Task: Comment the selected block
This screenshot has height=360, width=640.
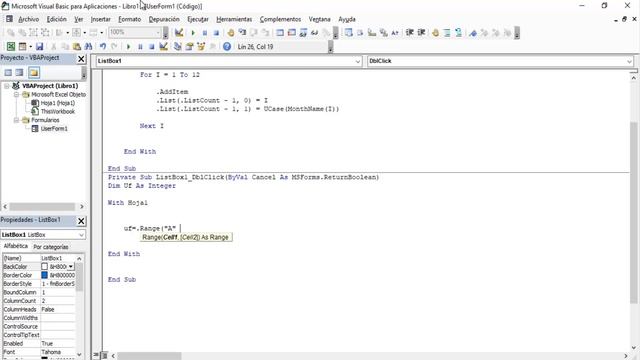Action: (x=447, y=33)
